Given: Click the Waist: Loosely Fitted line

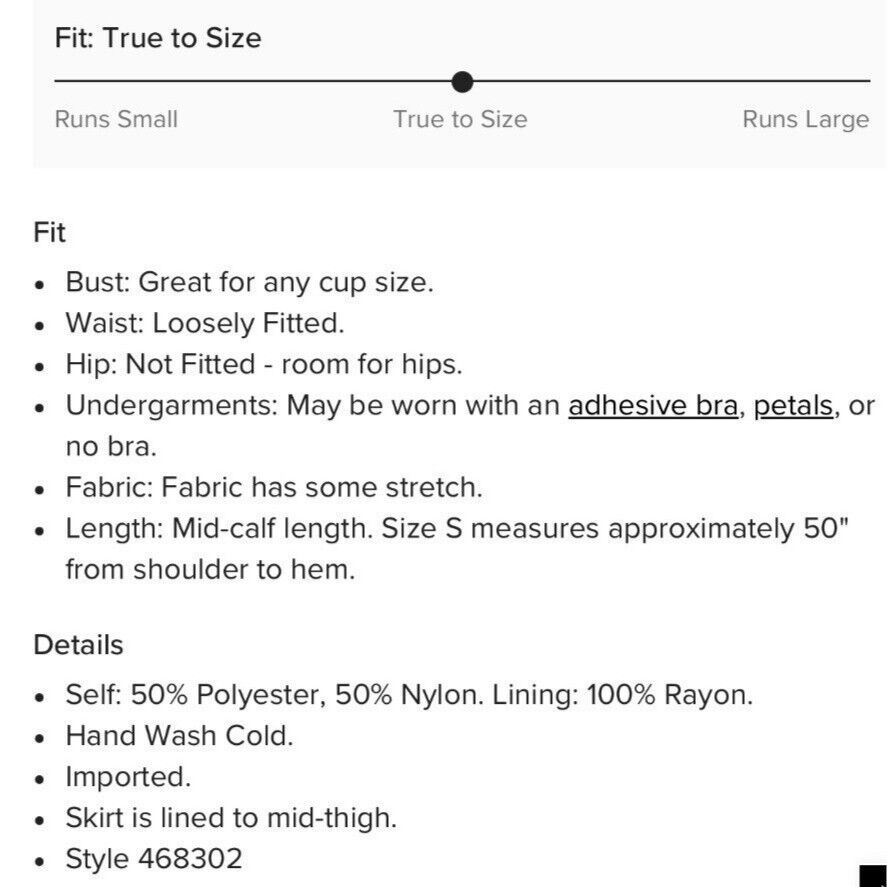Looking at the screenshot, I should point(205,324).
